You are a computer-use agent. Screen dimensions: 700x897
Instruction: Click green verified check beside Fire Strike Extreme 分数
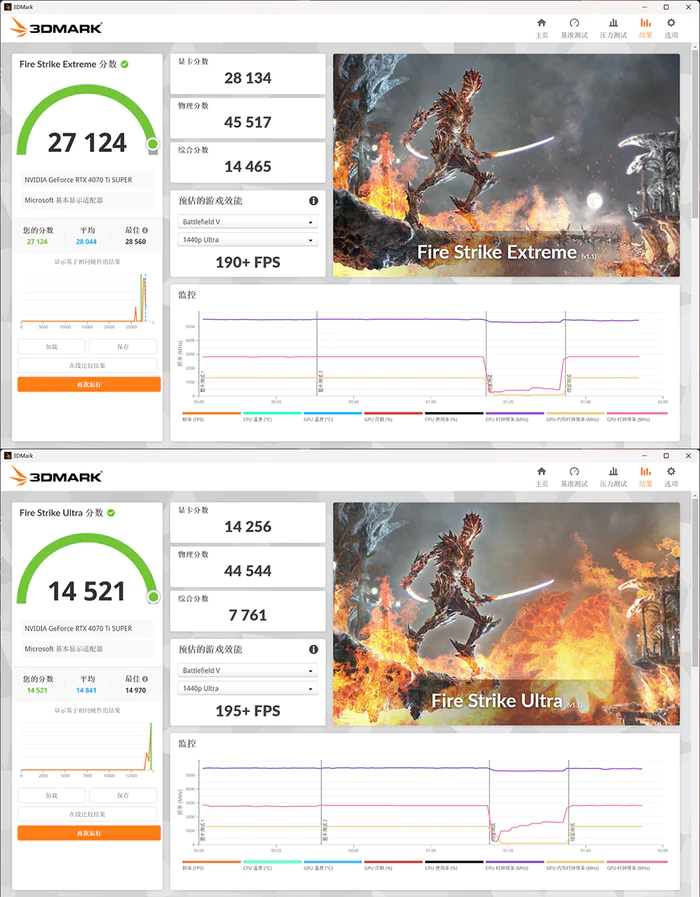tap(125, 64)
